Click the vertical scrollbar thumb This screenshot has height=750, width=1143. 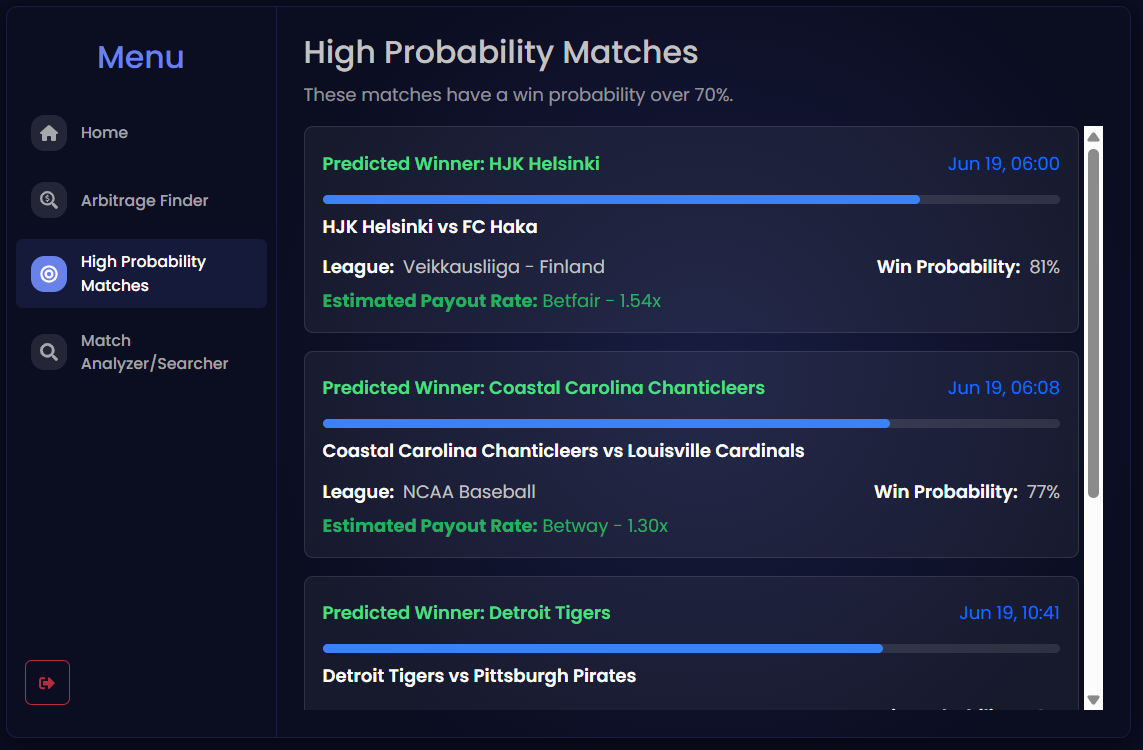pos(1093,324)
